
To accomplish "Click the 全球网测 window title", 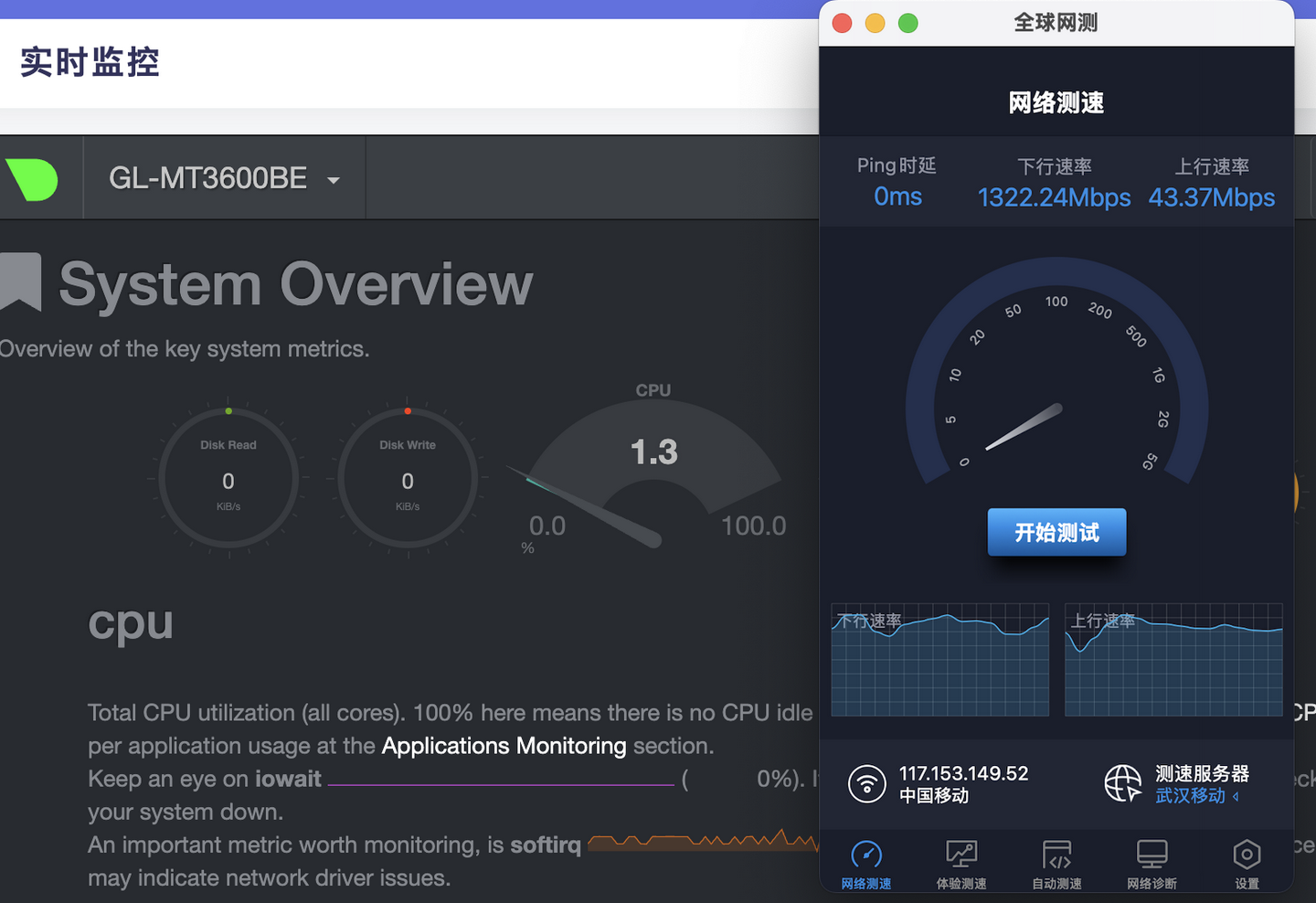I will pyautogui.click(x=1056, y=23).
